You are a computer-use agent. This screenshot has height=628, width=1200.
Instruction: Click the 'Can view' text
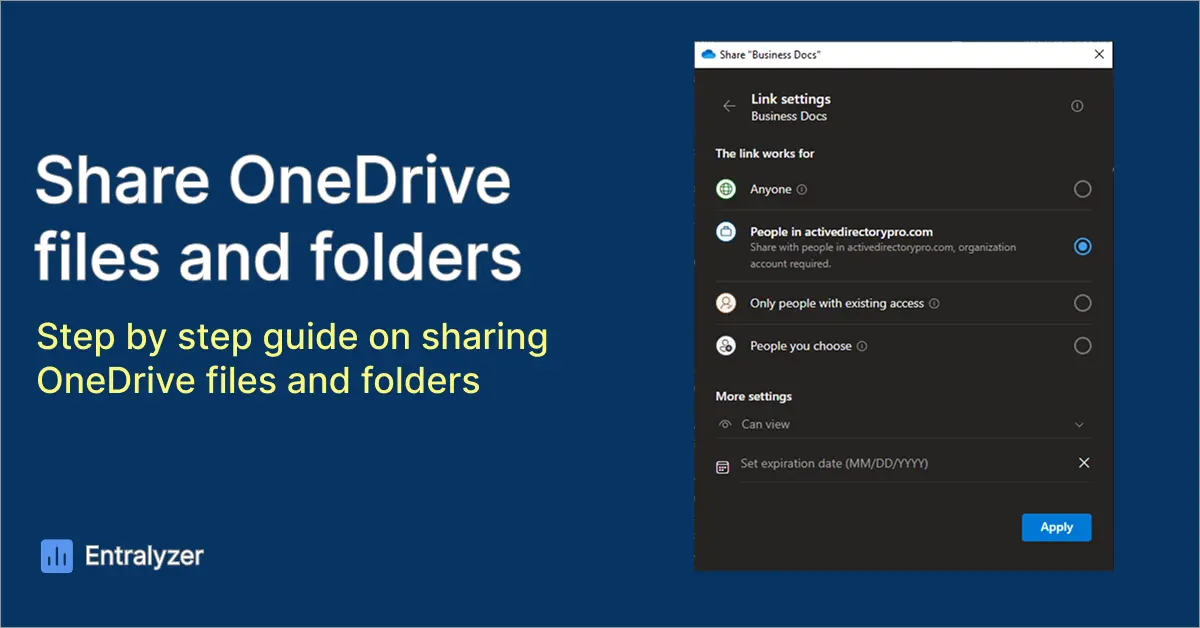[765, 424]
